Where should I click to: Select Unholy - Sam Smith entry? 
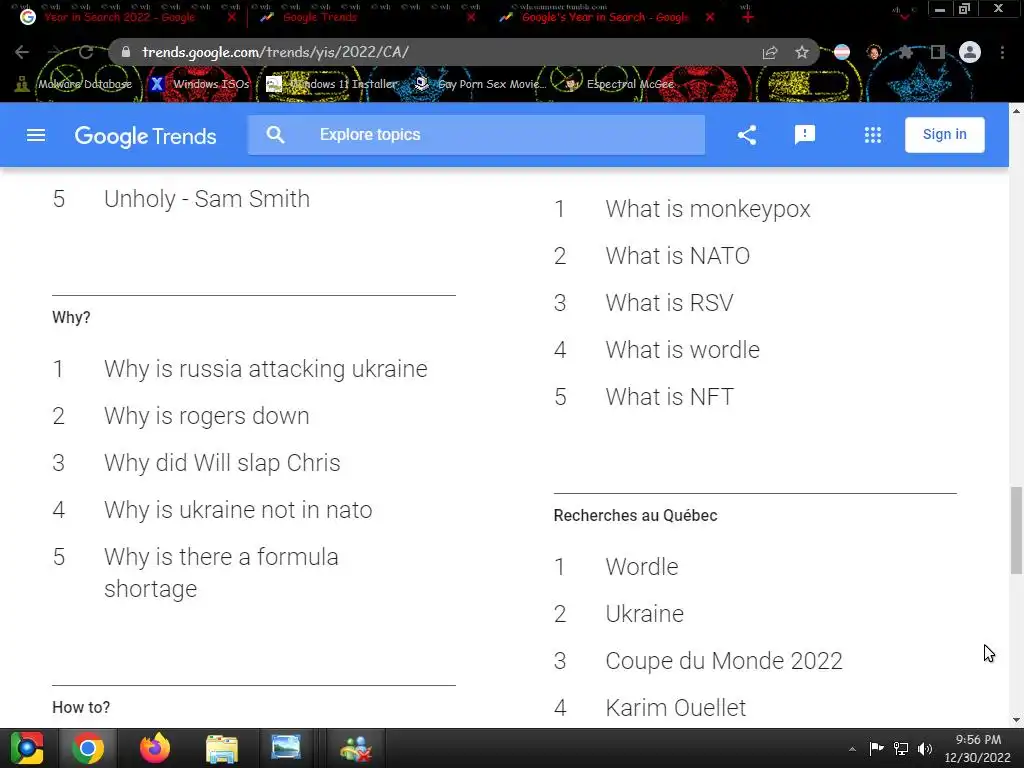[x=207, y=199]
